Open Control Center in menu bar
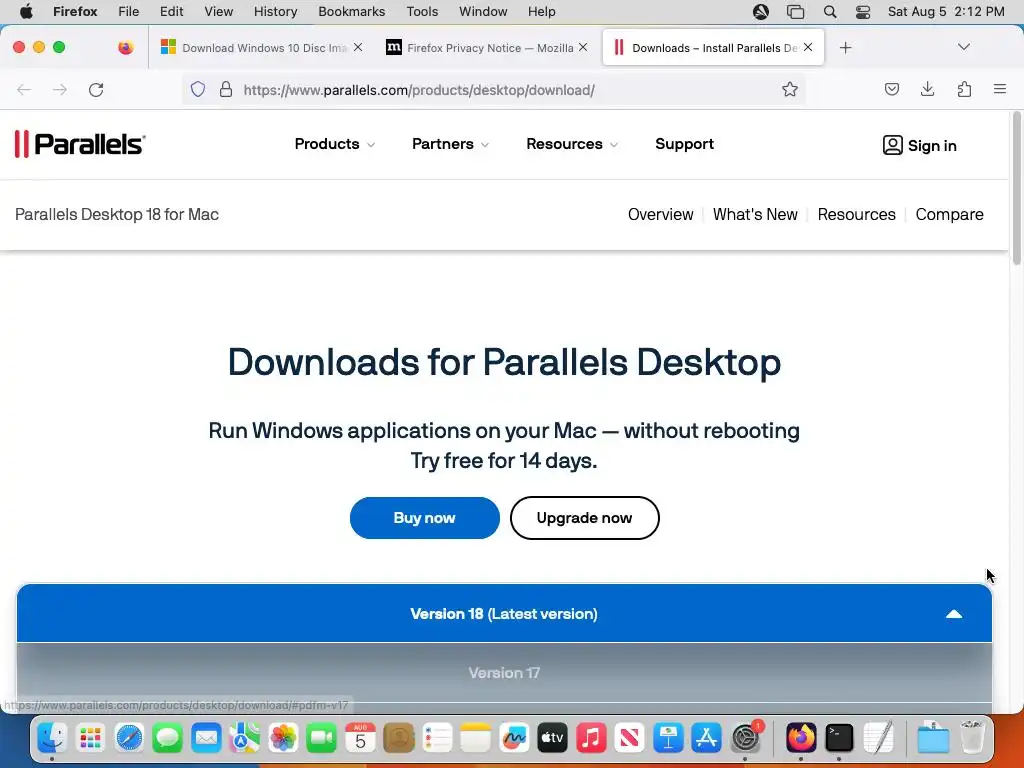The image size is (1024, 768). 863,12
